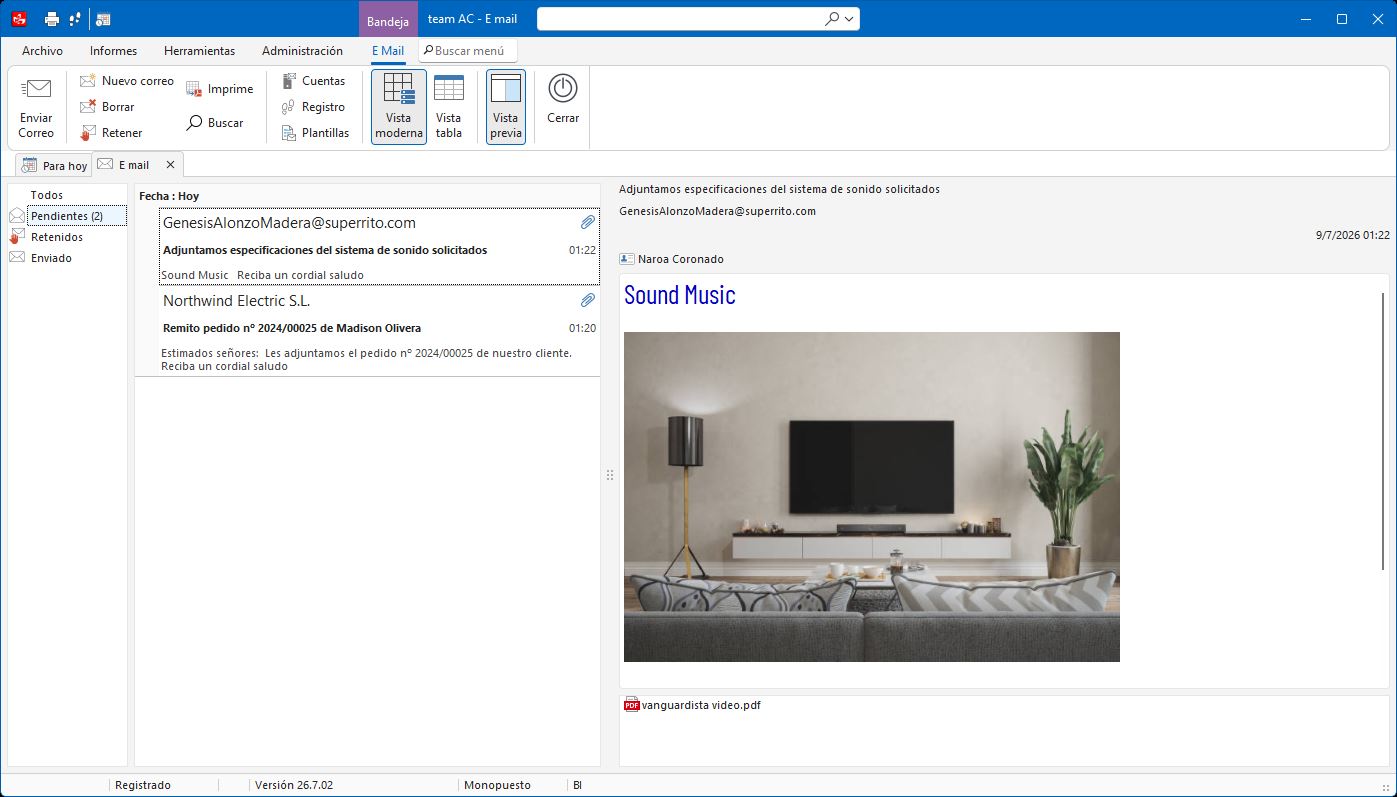The image size is (1397, 797).
Task: Click the sender address in preview header
Action: tap(717, 211)
